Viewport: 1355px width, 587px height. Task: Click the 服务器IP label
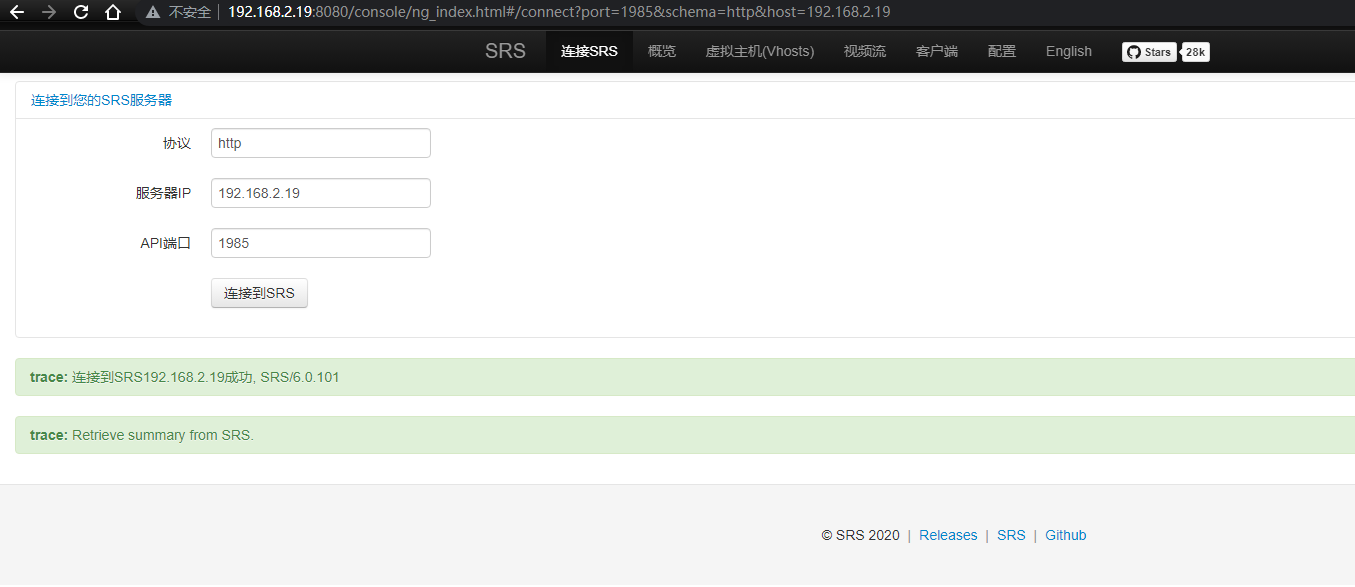(x=163, y=193)
